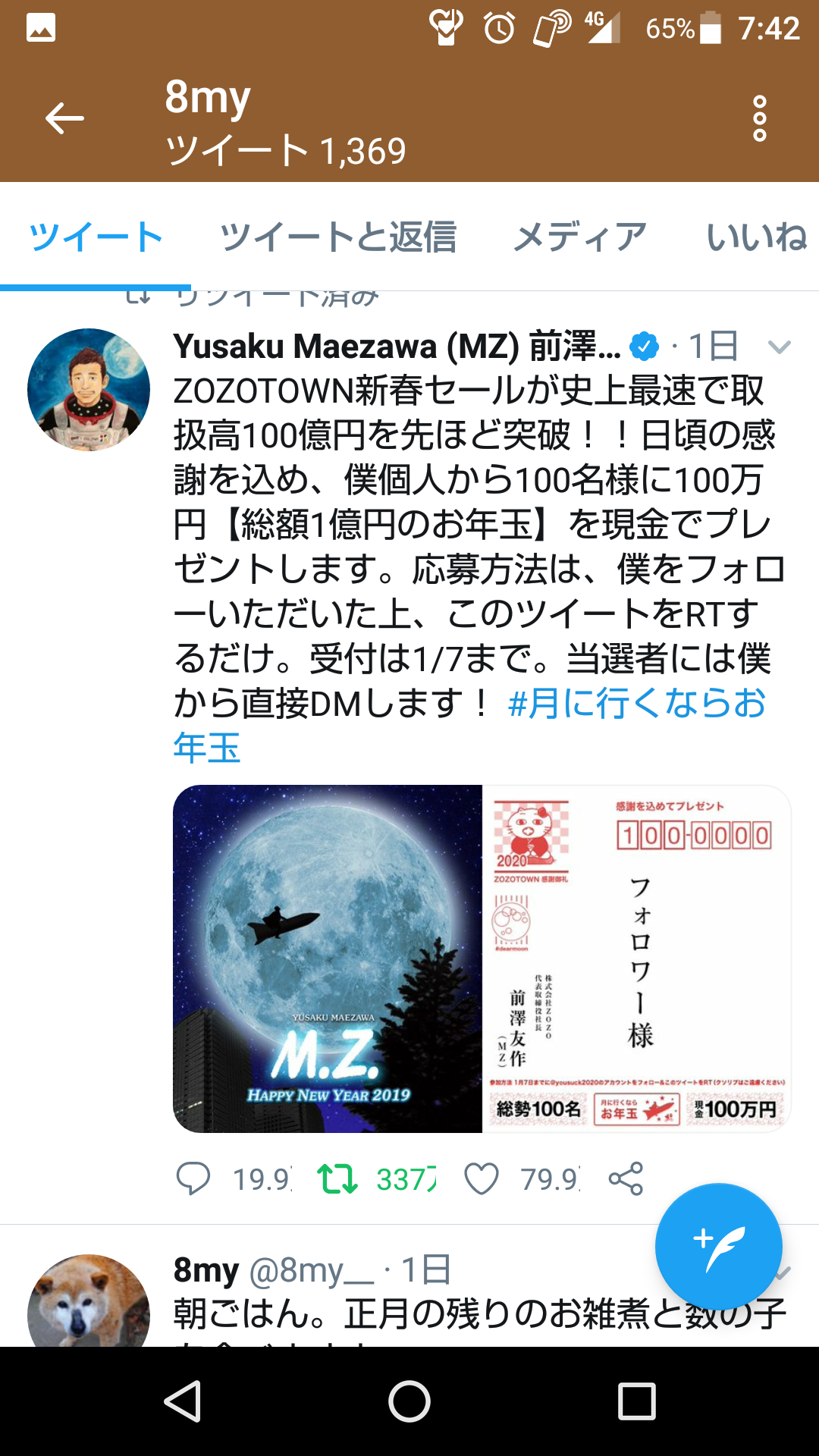819x1456 pixels.
Task: Select the ツイート tab
Action: click(96, 237)
